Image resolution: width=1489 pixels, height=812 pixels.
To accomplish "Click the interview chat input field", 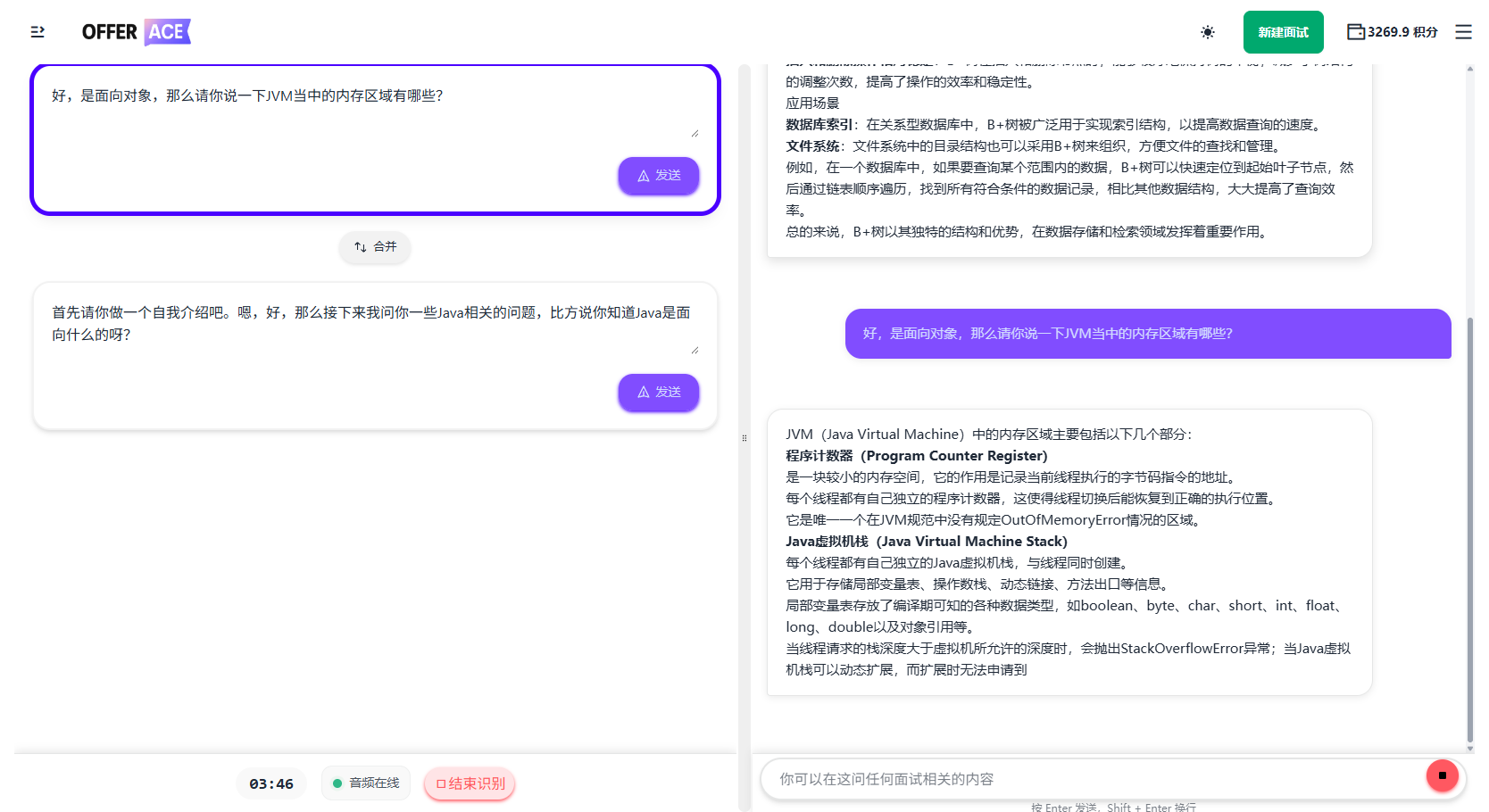I will tap(1071, 778).
